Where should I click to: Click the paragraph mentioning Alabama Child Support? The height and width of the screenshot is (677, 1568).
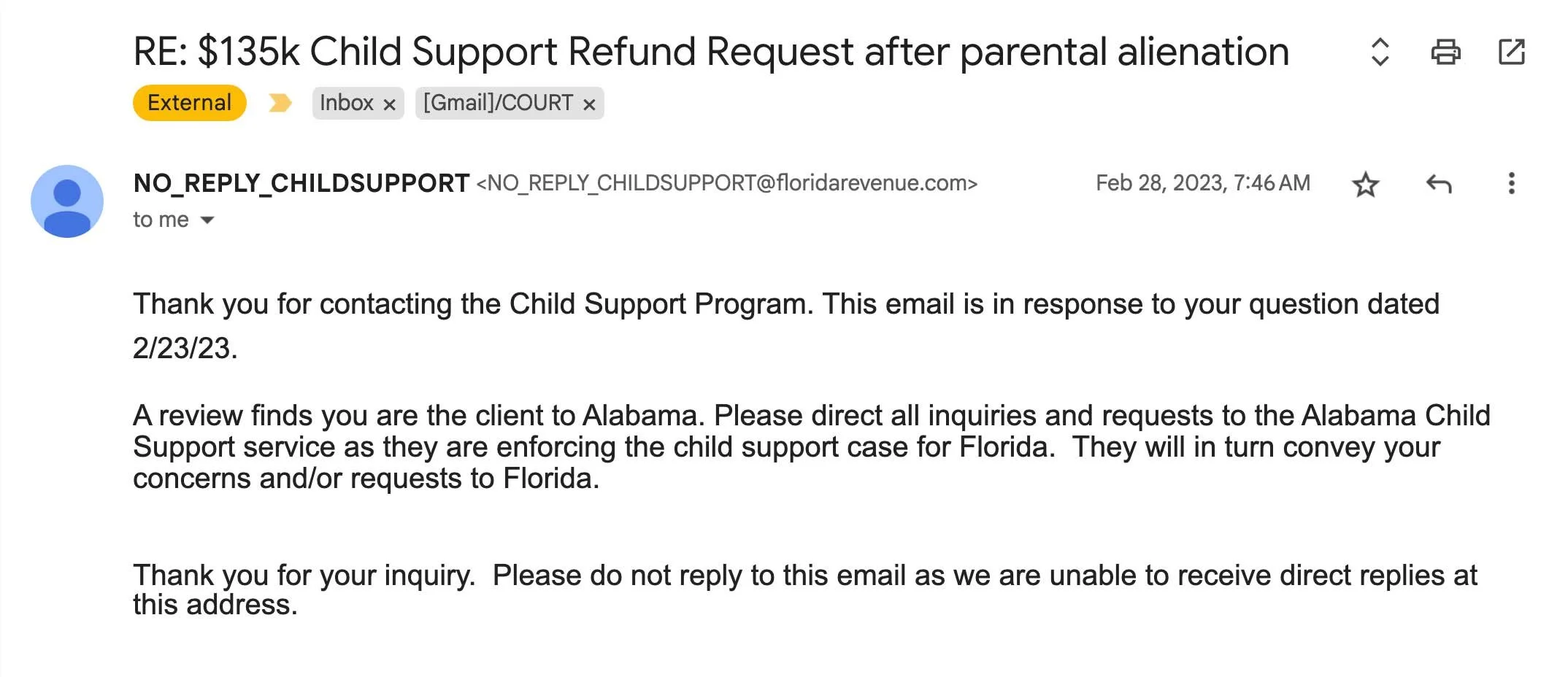point(812,446)
